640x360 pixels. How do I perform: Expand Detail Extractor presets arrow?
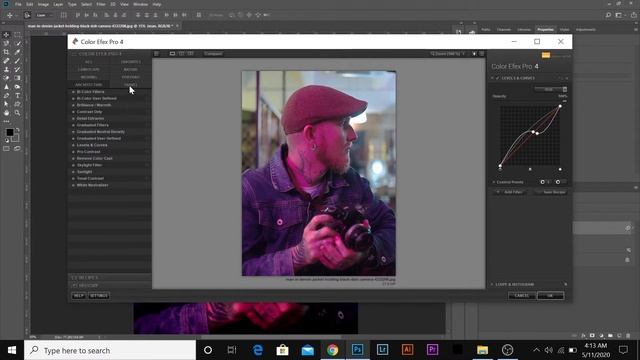pyautogui.click(x=73, y=118)
